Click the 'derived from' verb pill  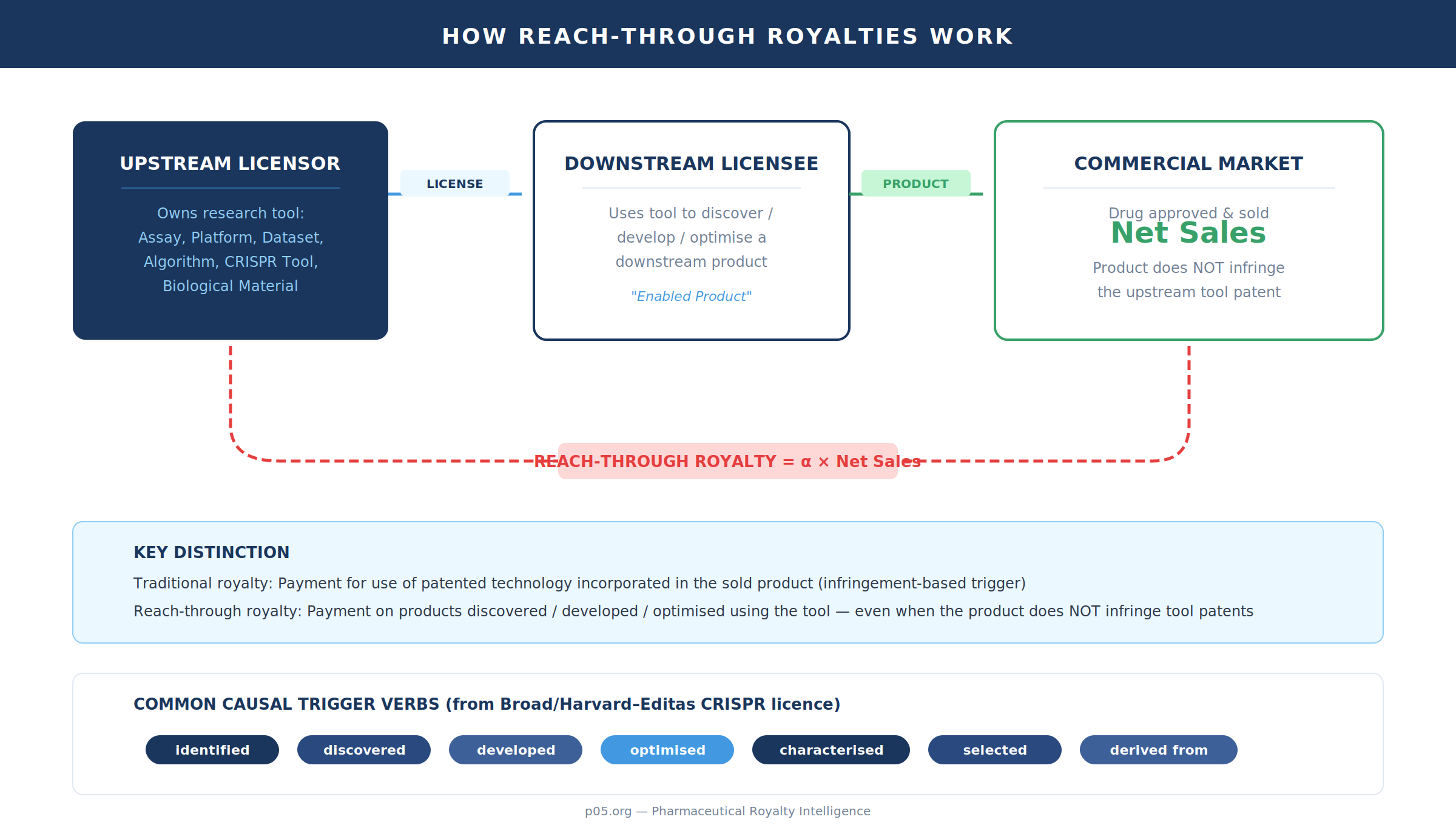tap(1159, 750)
